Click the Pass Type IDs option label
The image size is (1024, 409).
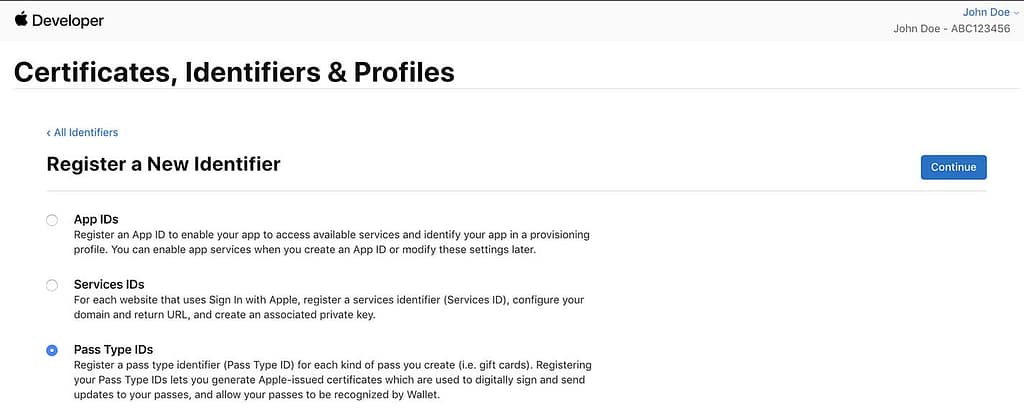pos(114,350)
